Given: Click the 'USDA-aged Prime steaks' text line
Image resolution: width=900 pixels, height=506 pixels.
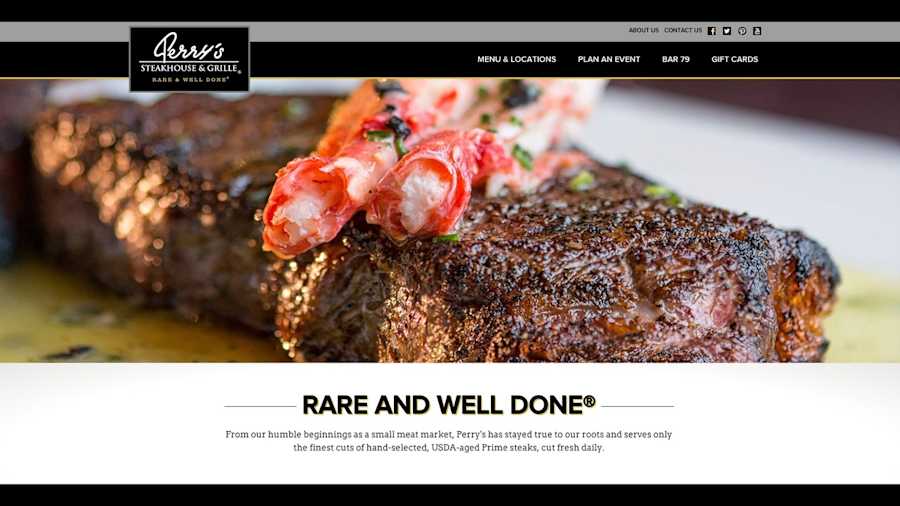Looking at the screenshot, I should [449, 447].
